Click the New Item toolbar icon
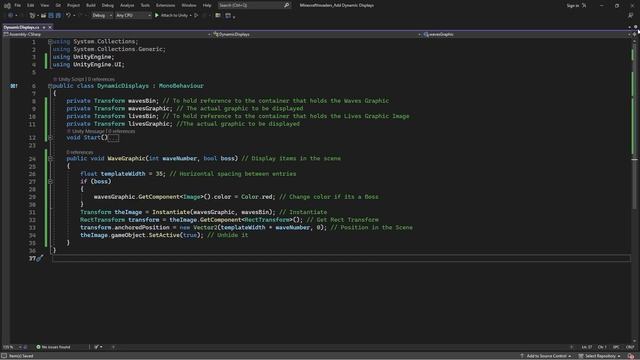 tap(32, 16)
